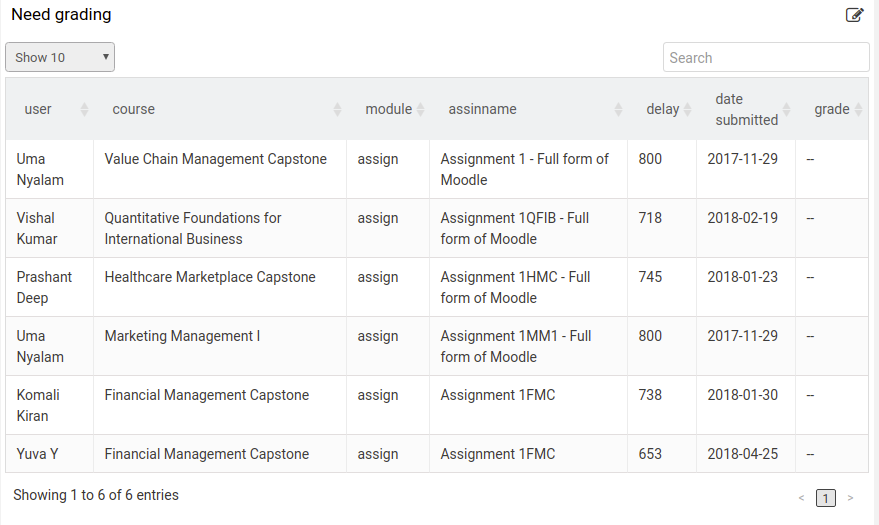The height and width of the screenshot is (525, 879).
Task: Select page 1 in pagination
Action: click(826, 498)
